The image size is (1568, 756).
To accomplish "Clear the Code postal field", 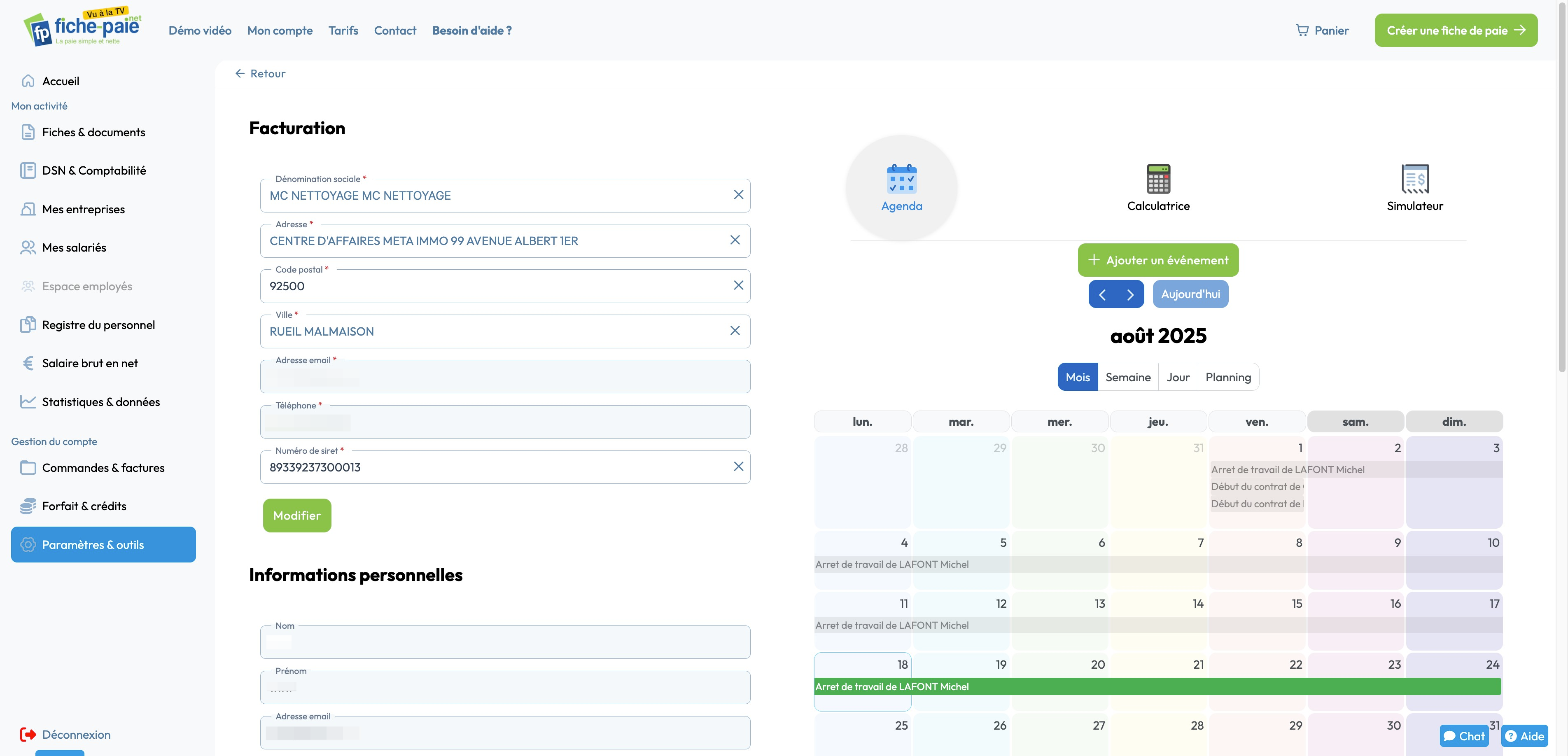I will coord(738,285).
